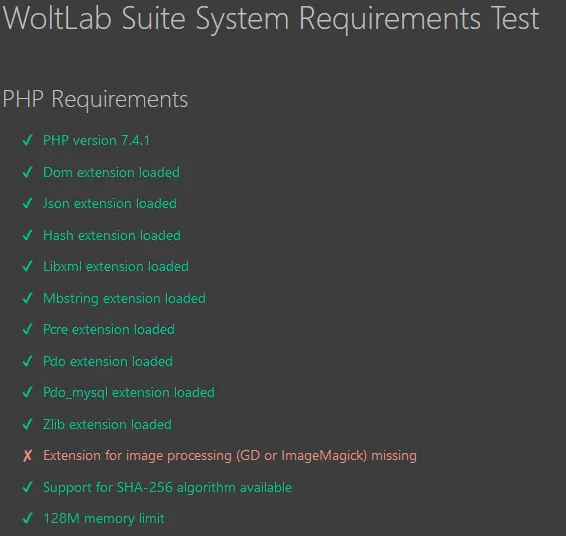Click the checkmark next to 128M memory limit
Viewport: 566px width, 536px height.
(x=27, y=518)
